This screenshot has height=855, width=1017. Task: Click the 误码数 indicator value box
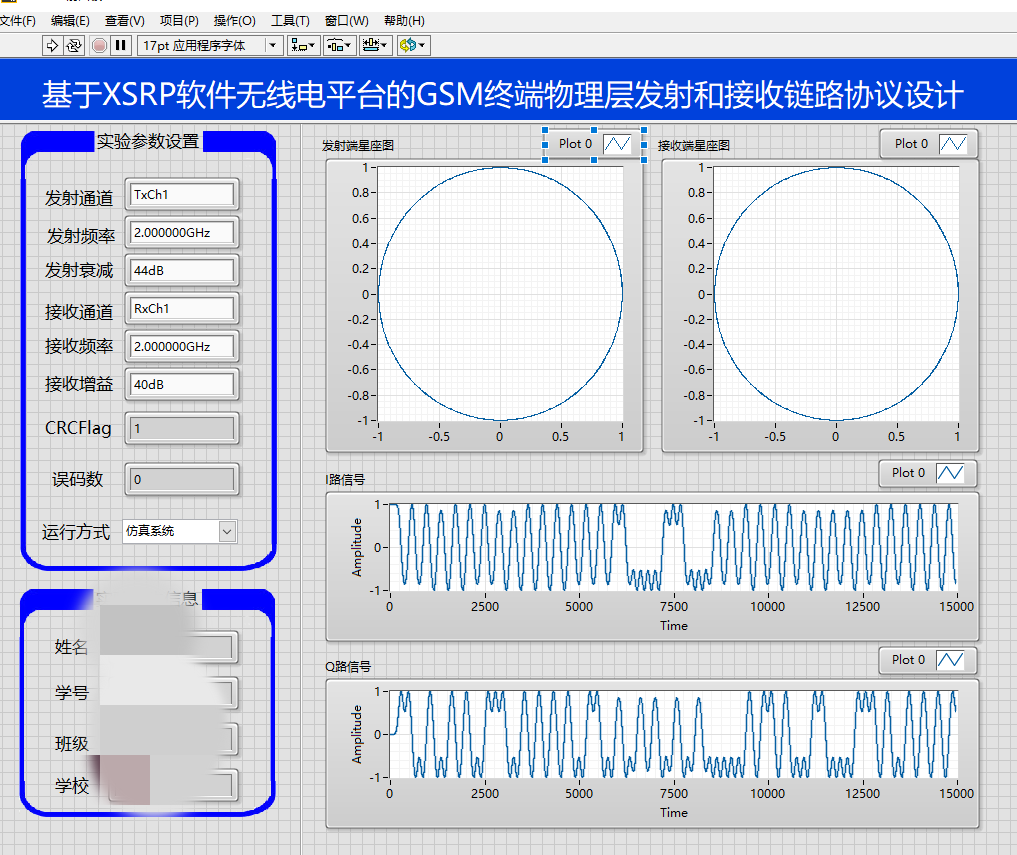pyautogui.click(x=182, y=479)
